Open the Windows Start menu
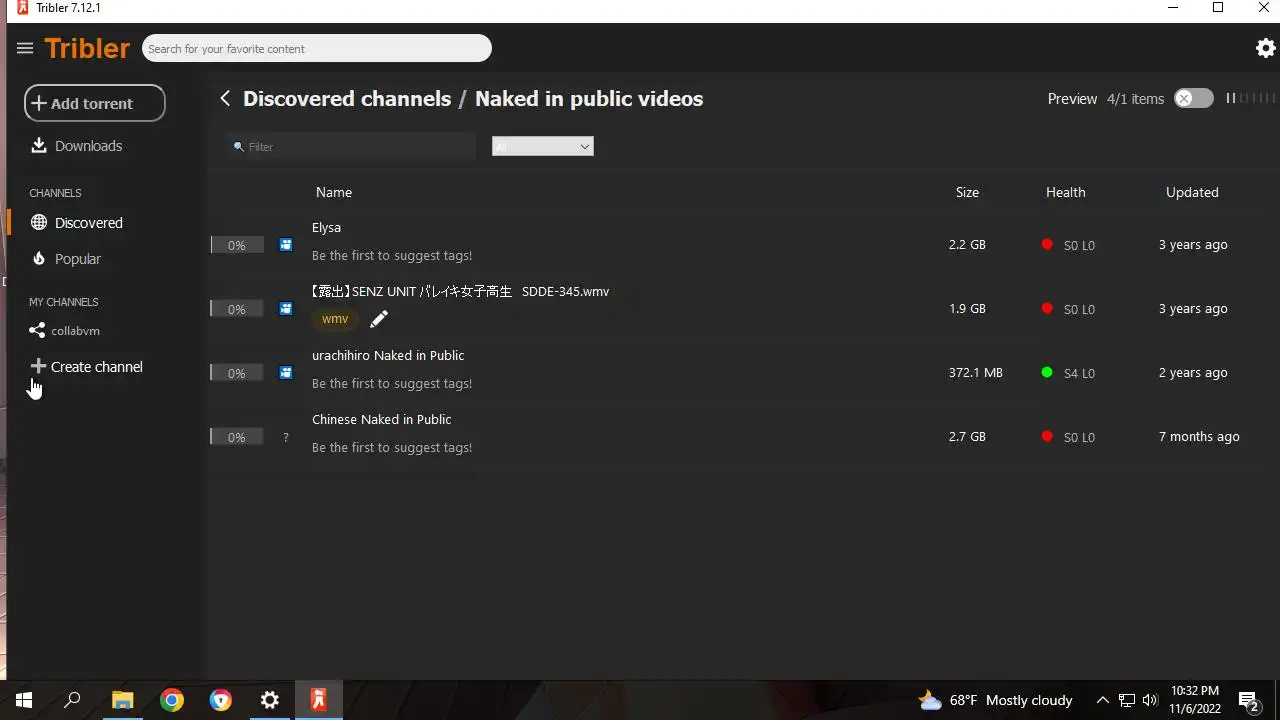Viewport: 1280px width, 720px height. pyautogui.click(x=24, y=700)
